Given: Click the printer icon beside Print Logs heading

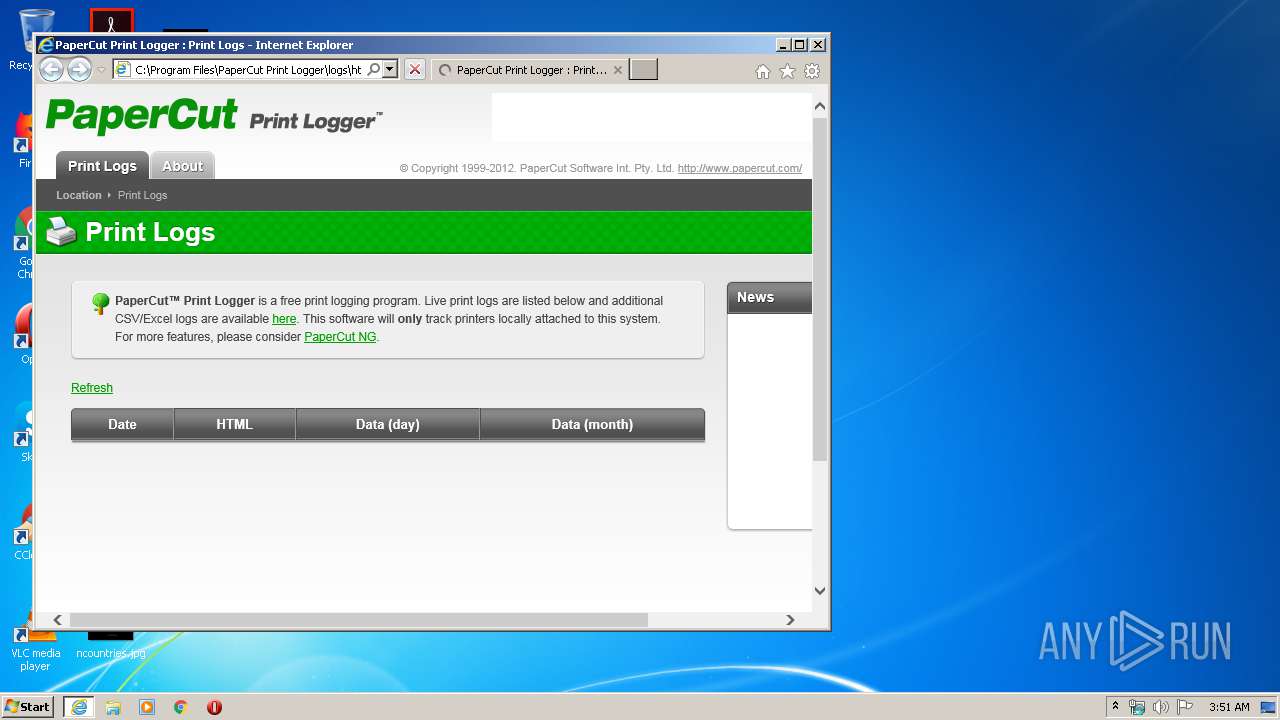Looking at the screenshot, I should pos(61,231).
